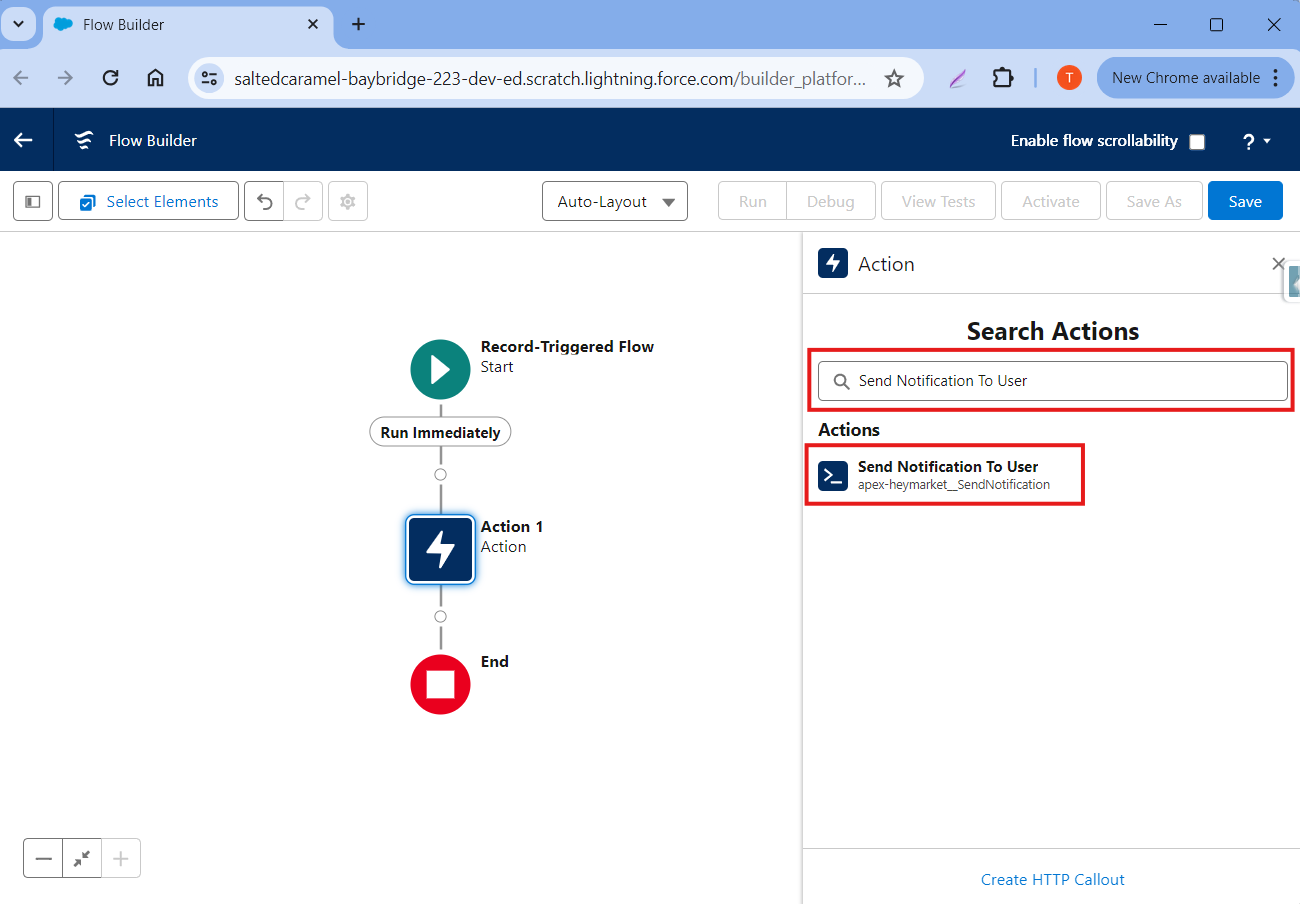Viewport: 1300px width, 904px height.
Task: Click the feather extension icon
Action: click(958, 78)
